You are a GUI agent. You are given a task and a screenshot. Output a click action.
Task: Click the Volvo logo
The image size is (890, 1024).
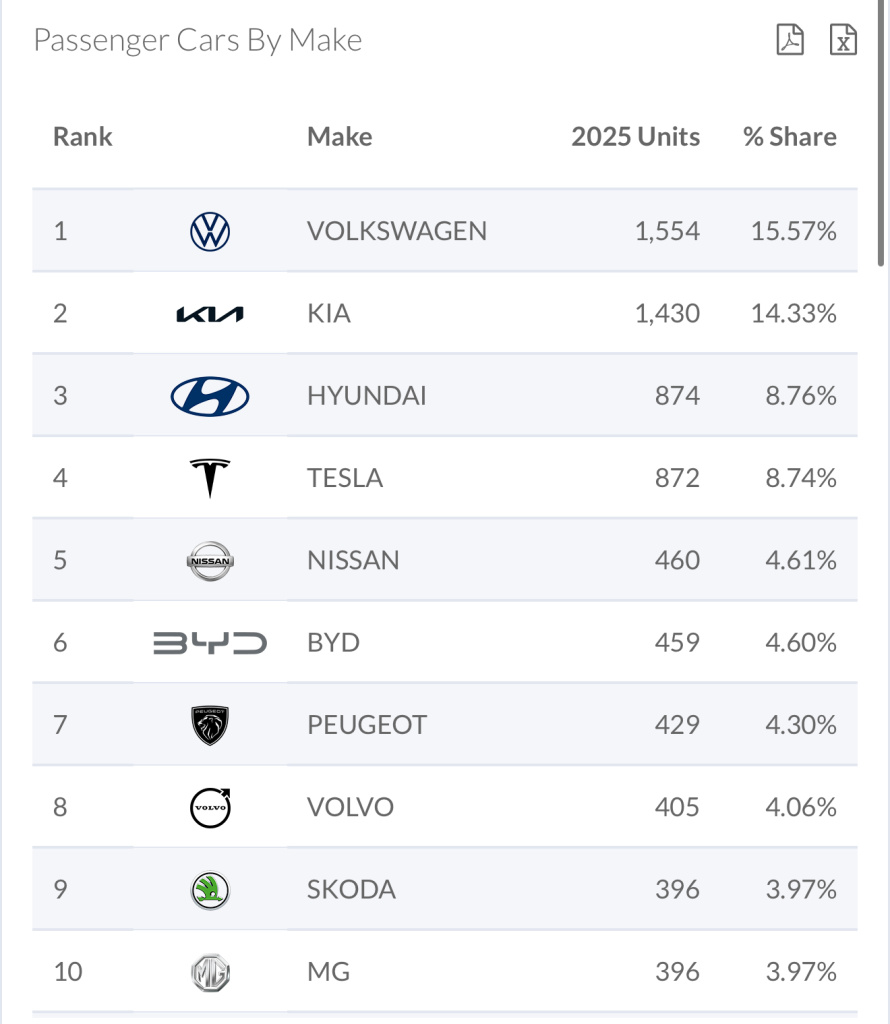point(210,807)
